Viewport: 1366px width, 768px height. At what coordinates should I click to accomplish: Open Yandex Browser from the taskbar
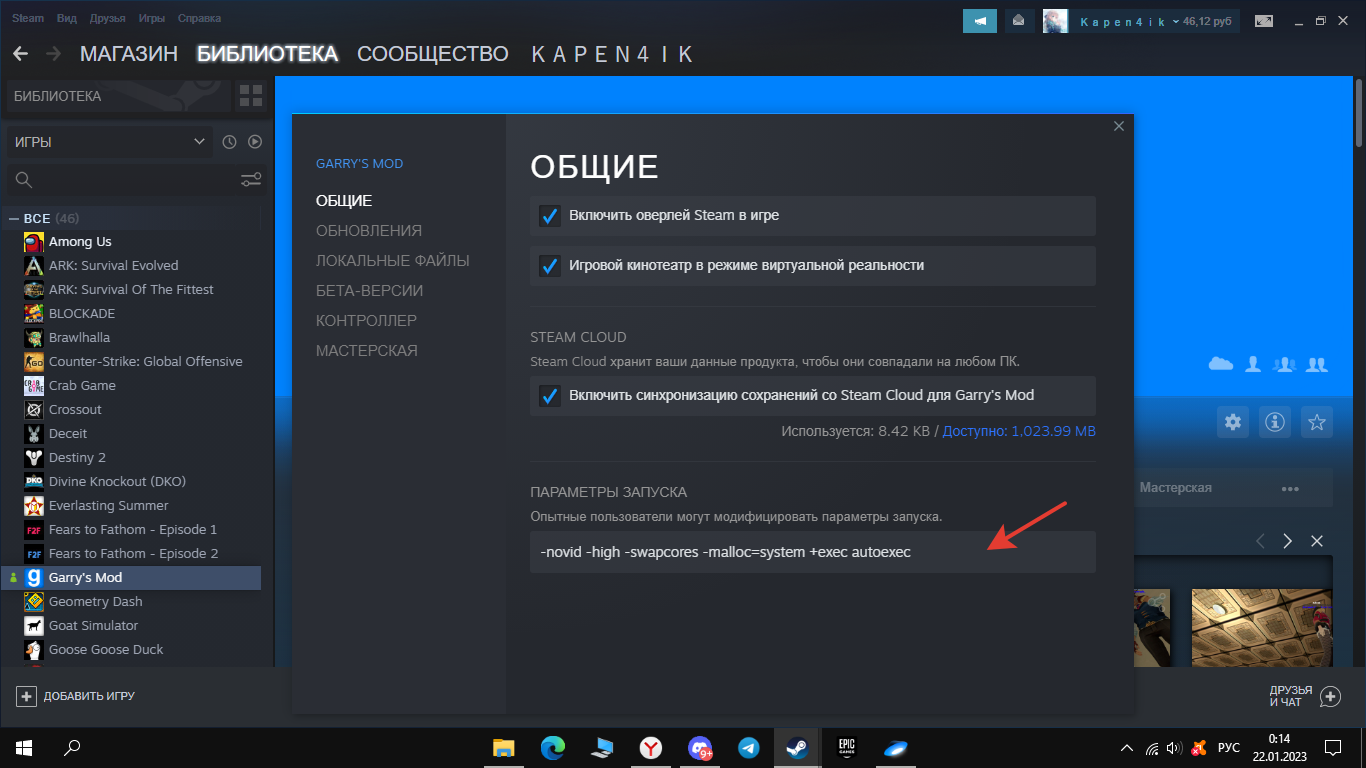click(651, 747)
